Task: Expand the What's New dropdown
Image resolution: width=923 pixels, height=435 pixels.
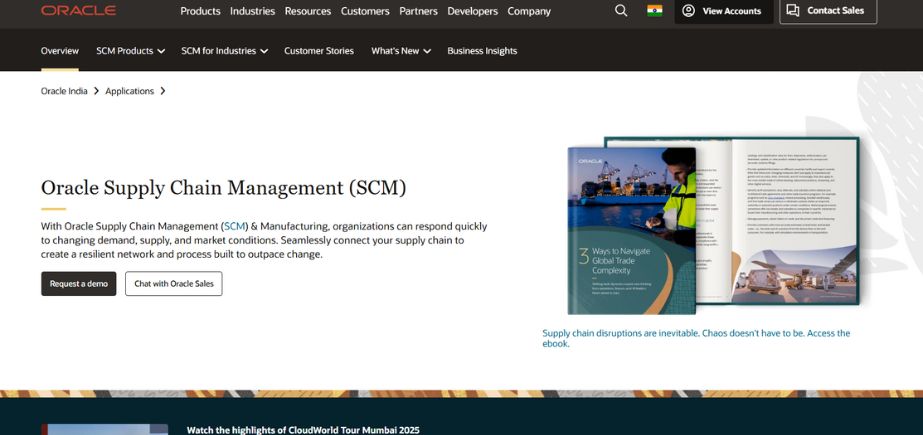Action: pos(401,51)
